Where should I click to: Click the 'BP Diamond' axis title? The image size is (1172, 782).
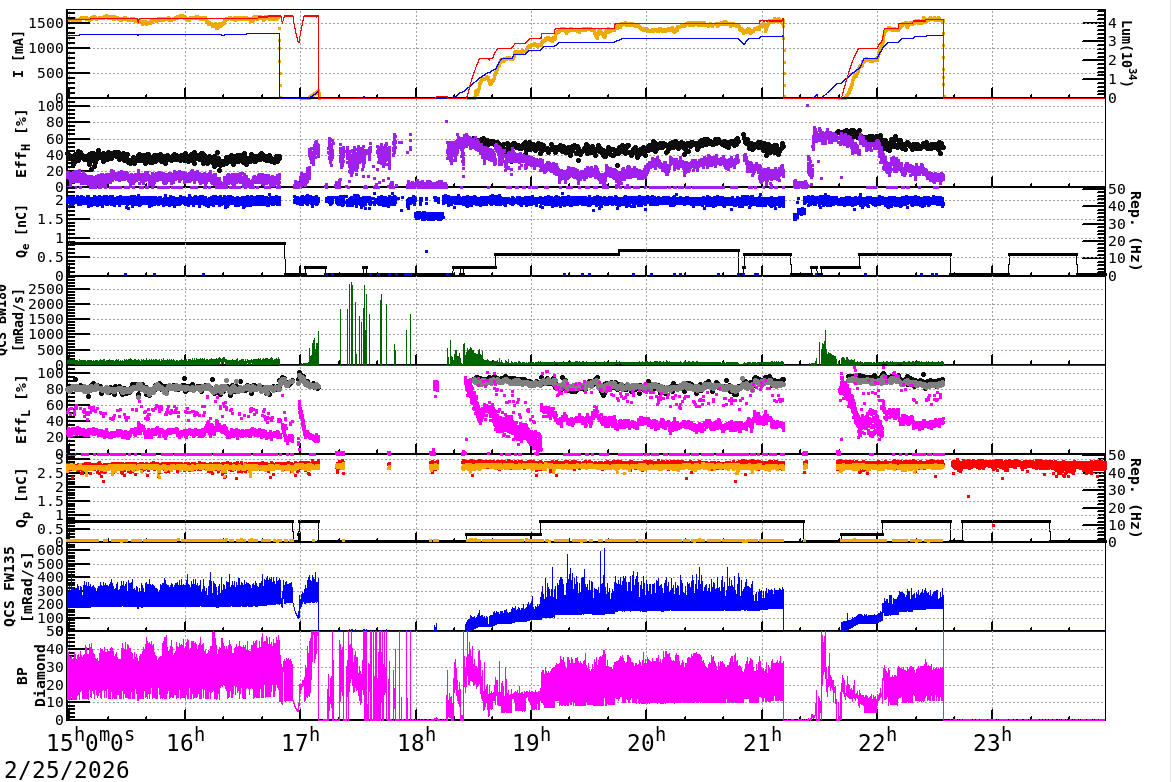(31, 676)
